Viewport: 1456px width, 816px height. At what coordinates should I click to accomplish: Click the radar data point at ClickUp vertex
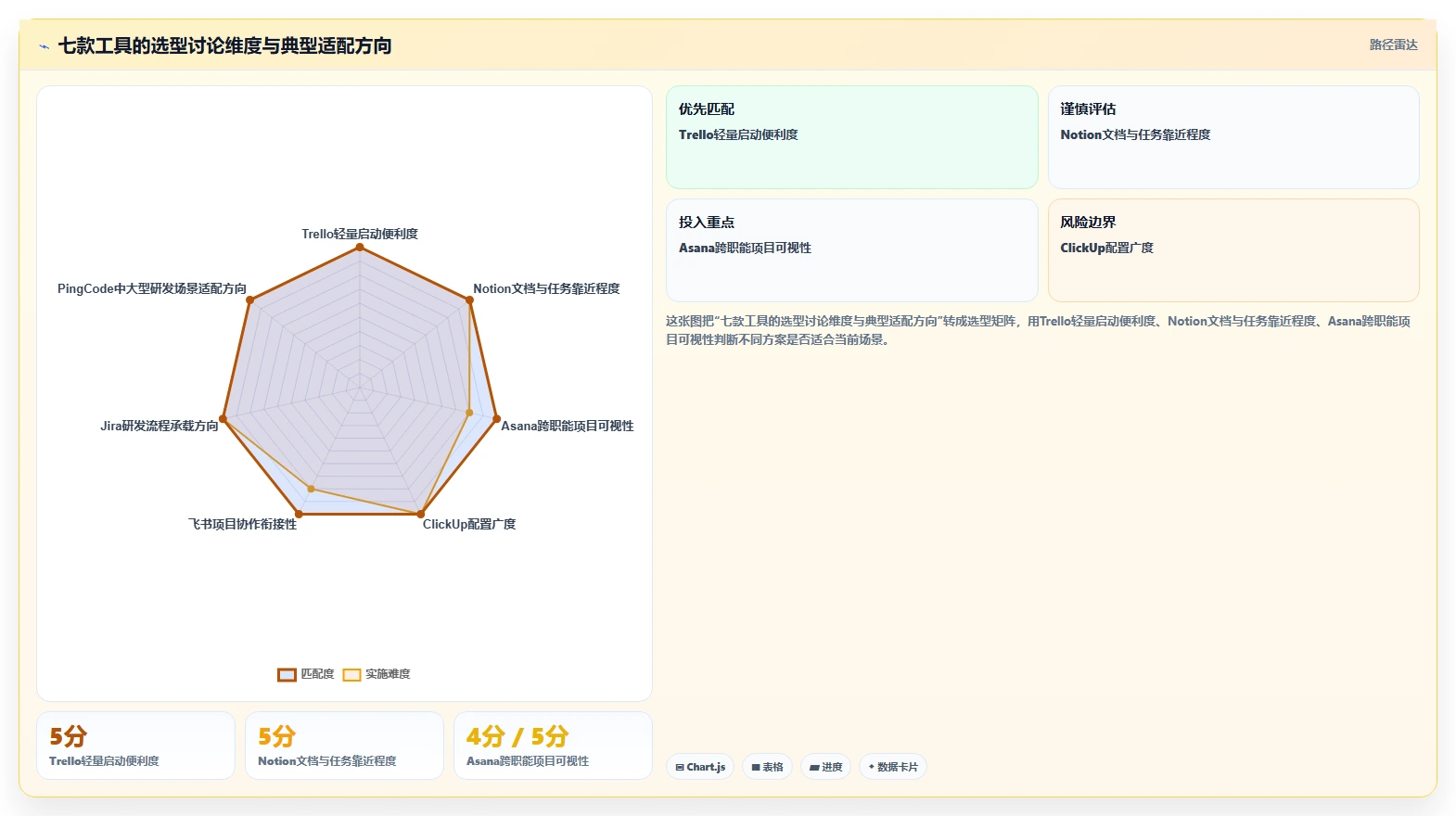coord(421,514)
